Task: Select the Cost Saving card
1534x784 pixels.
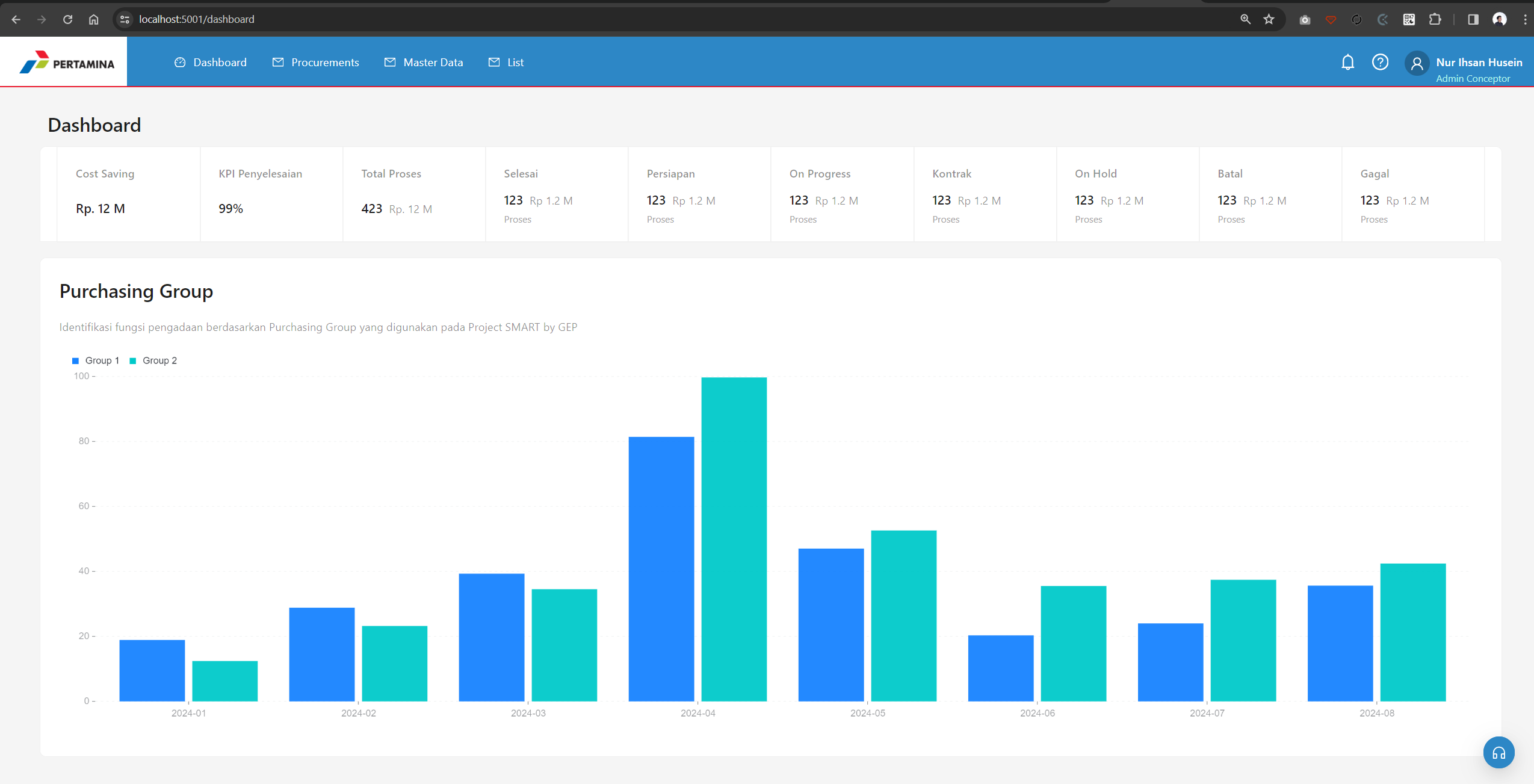Action: [x=129, y=194]
